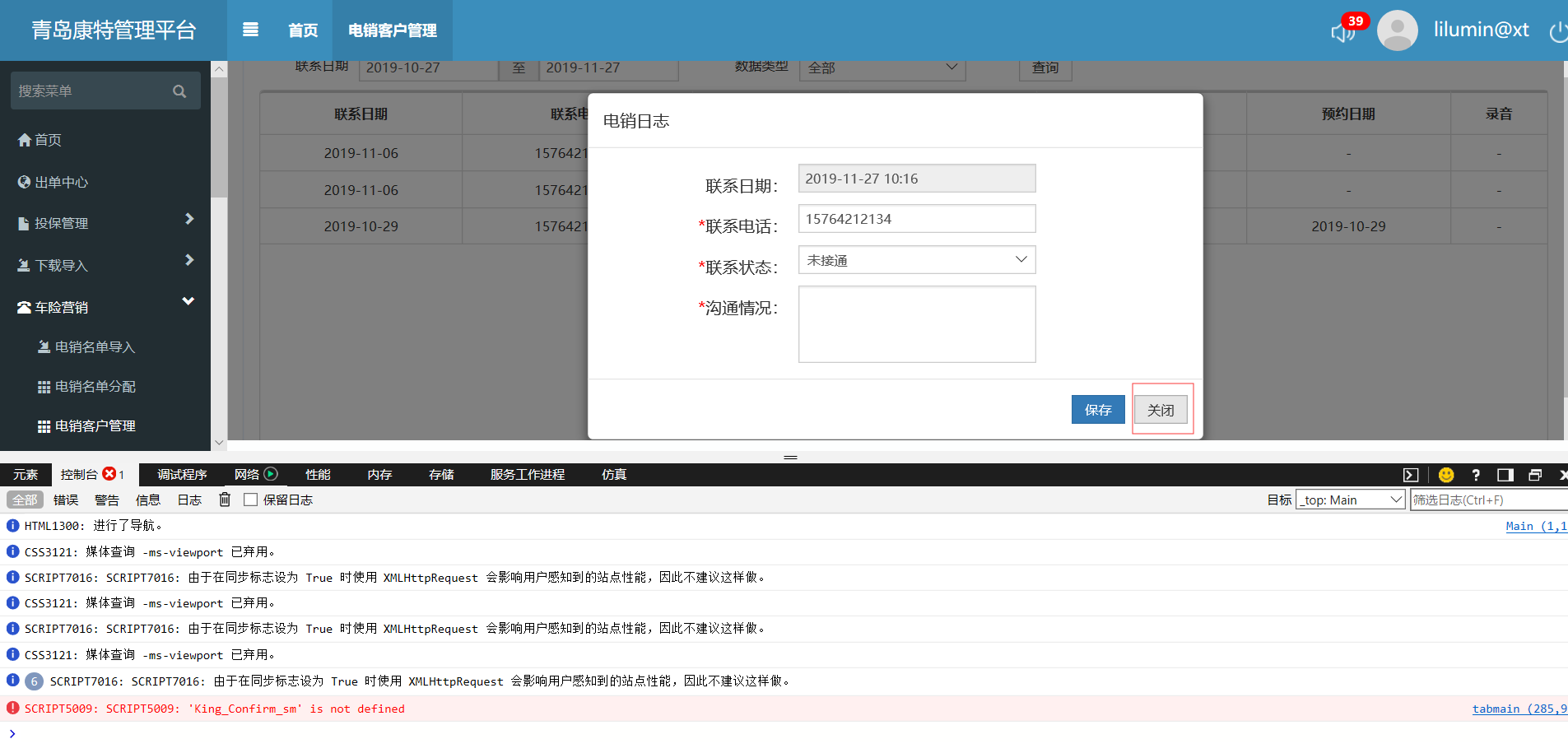Click the 保存 button
Screen dimensions: 1568x753
point(1097,410)
